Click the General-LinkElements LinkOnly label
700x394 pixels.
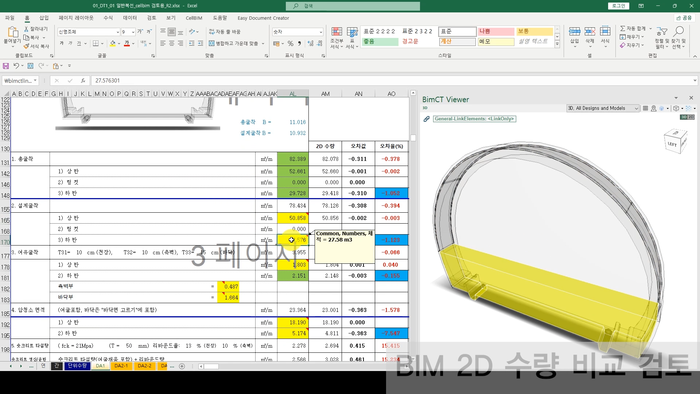(475, 119)
